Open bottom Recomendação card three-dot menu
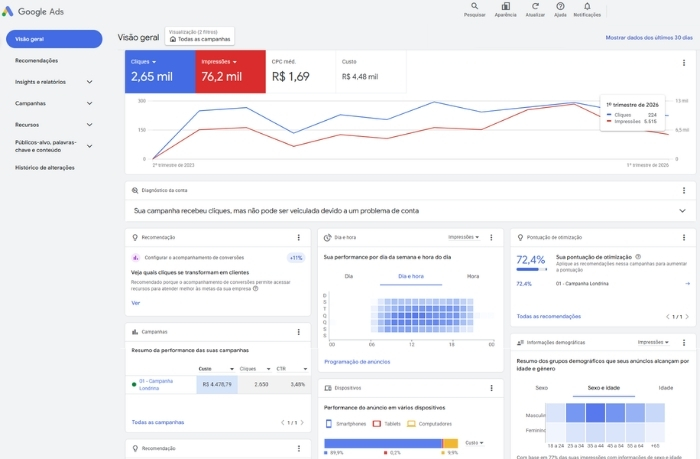Image resolution: width=700 pixels, height=459 pixels. point(299,448)
